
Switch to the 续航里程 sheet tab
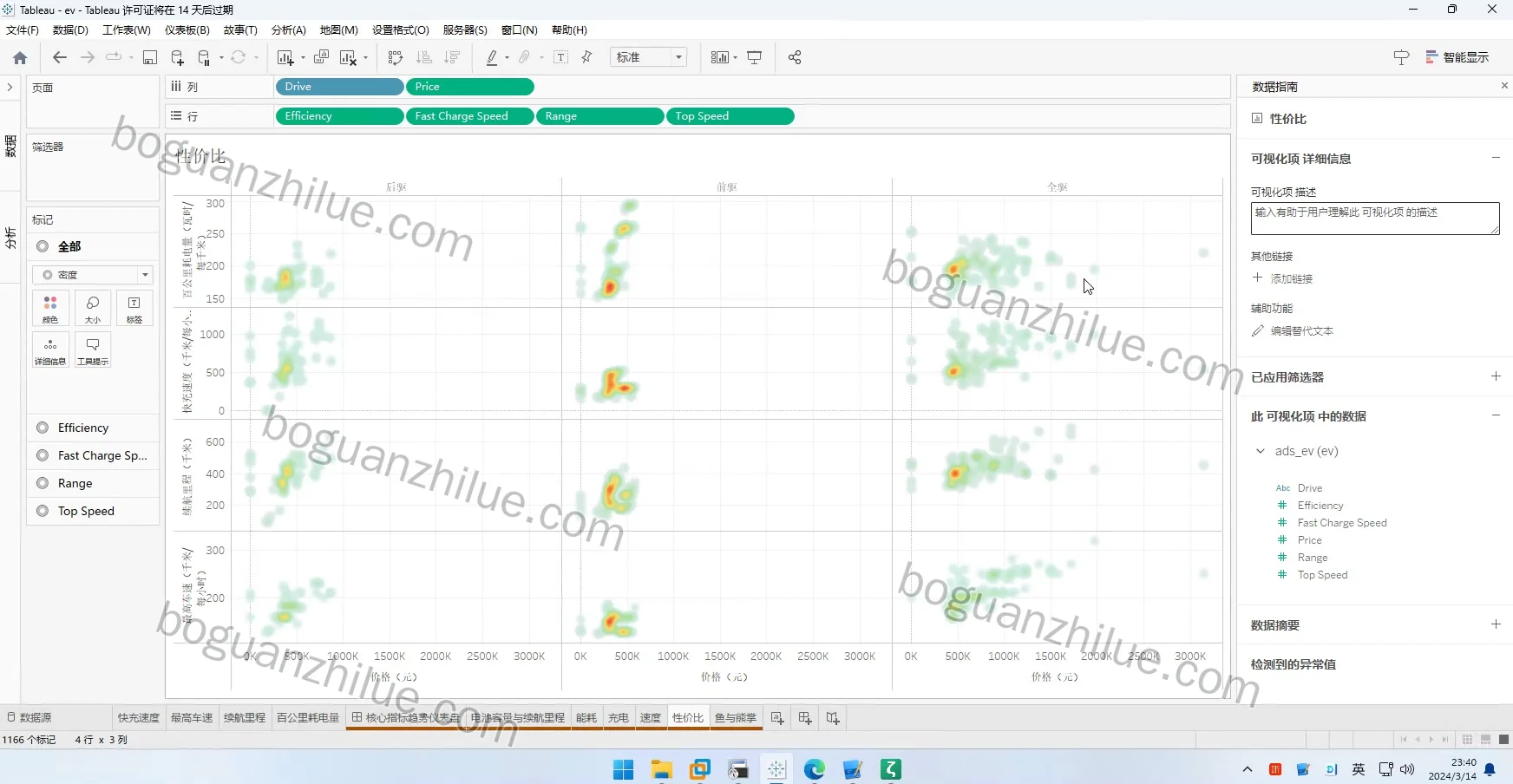click(245, 718)
